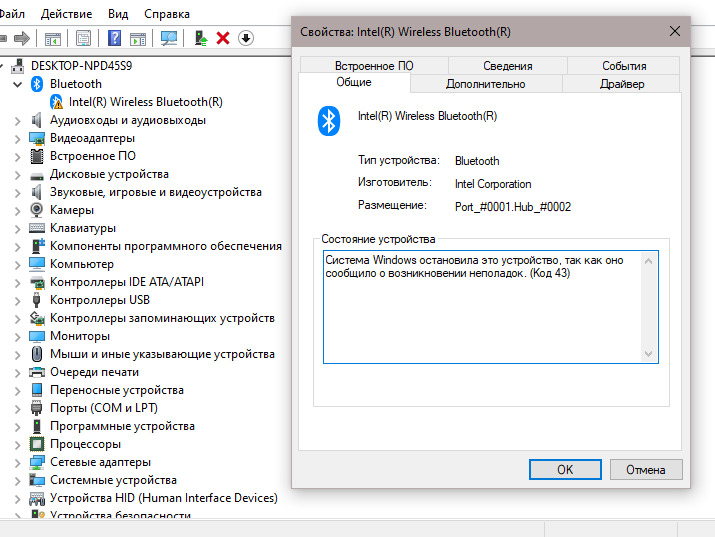Switch to the Встроенное ПО tab
The height and width of the screenshot is (537, 715).
coord(374,66)
